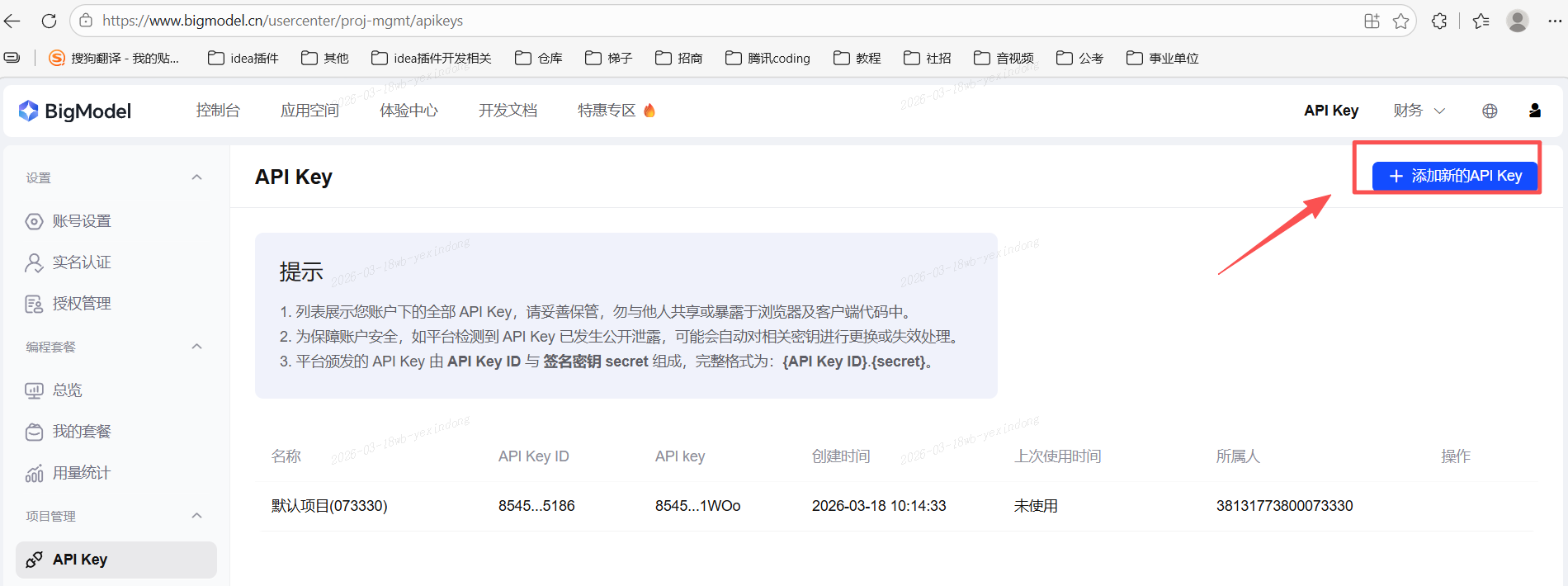The width and height of the screenshot is (1568, 586).
Task: Click 创建时间 column header
Action: coord(841,456)
